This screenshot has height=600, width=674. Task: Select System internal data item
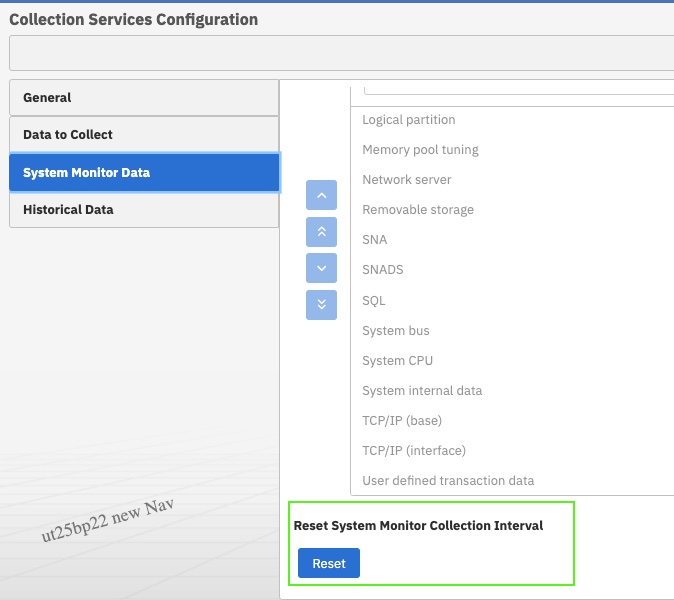click(x=422, y=391)
